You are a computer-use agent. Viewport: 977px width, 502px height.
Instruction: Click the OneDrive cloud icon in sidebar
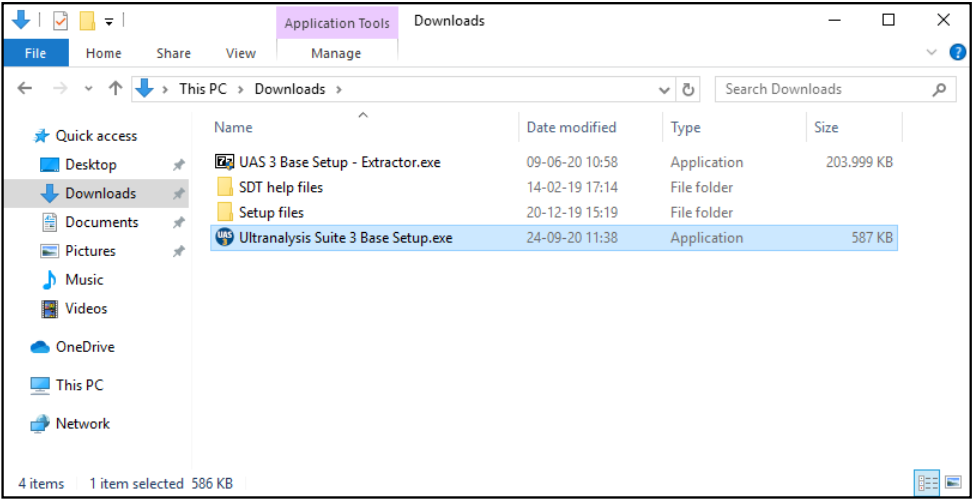click(x=40, y=347)
